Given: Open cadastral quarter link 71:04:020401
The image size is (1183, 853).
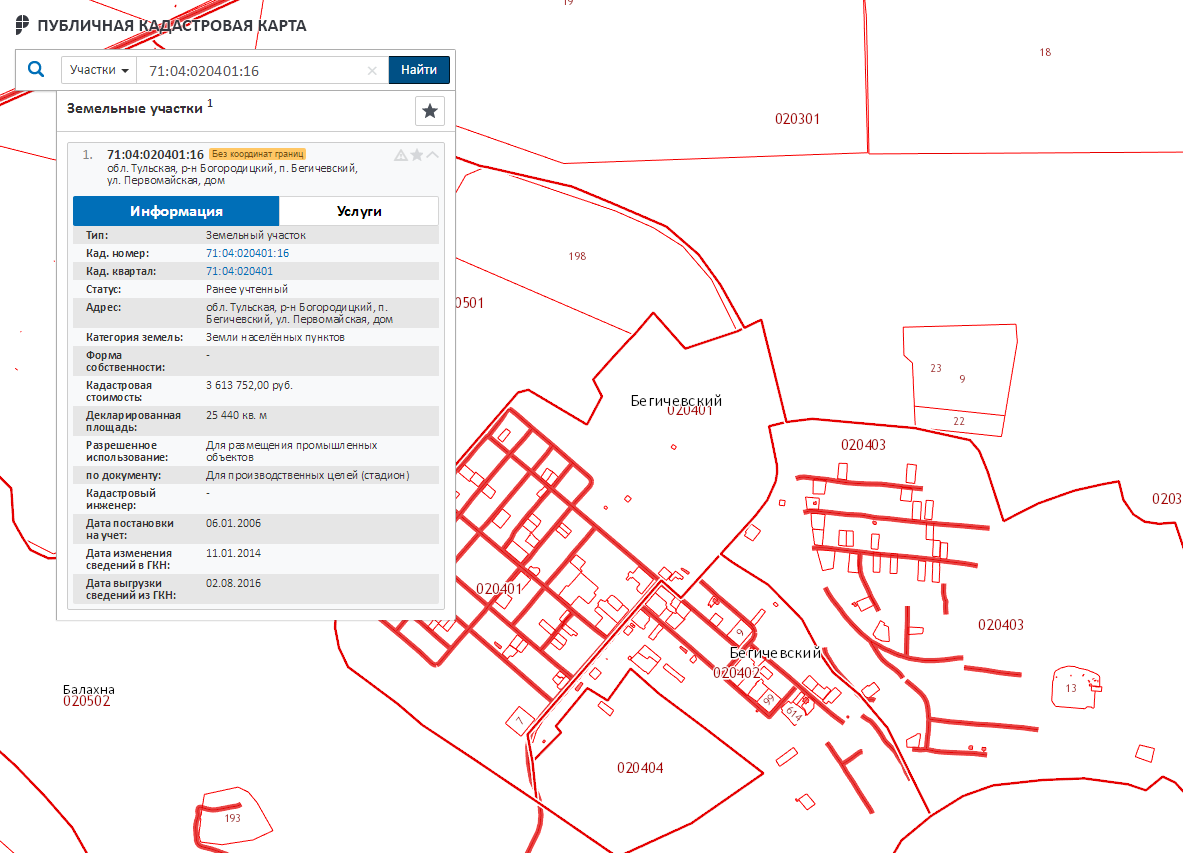Looking at the screenshot, I should coord(239,271).
